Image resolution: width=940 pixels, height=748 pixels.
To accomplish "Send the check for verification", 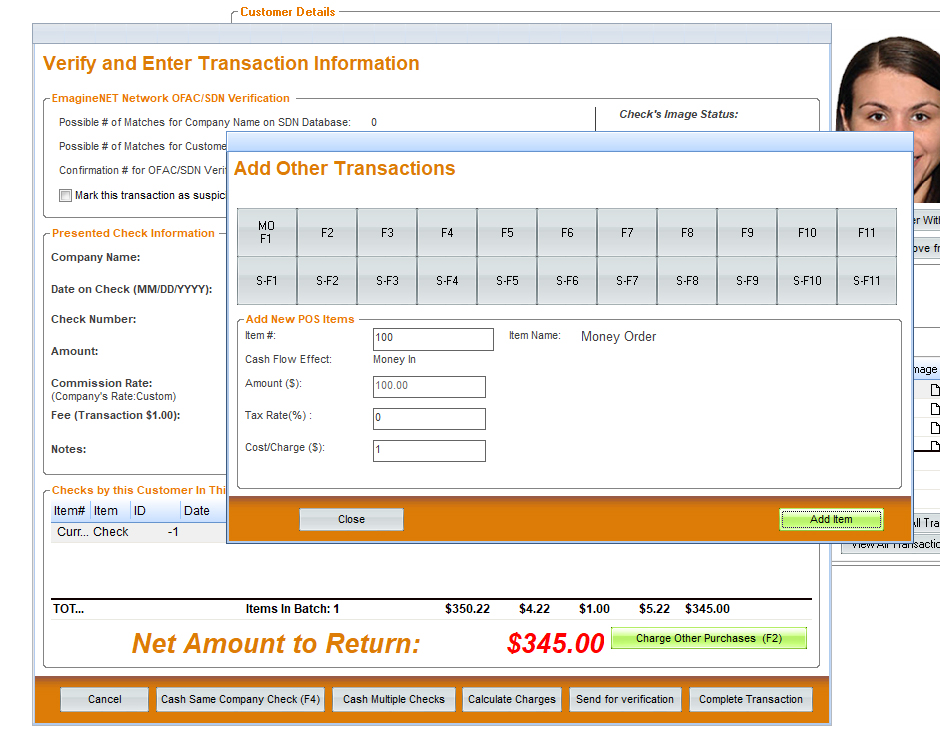I will tap(625, 700).
